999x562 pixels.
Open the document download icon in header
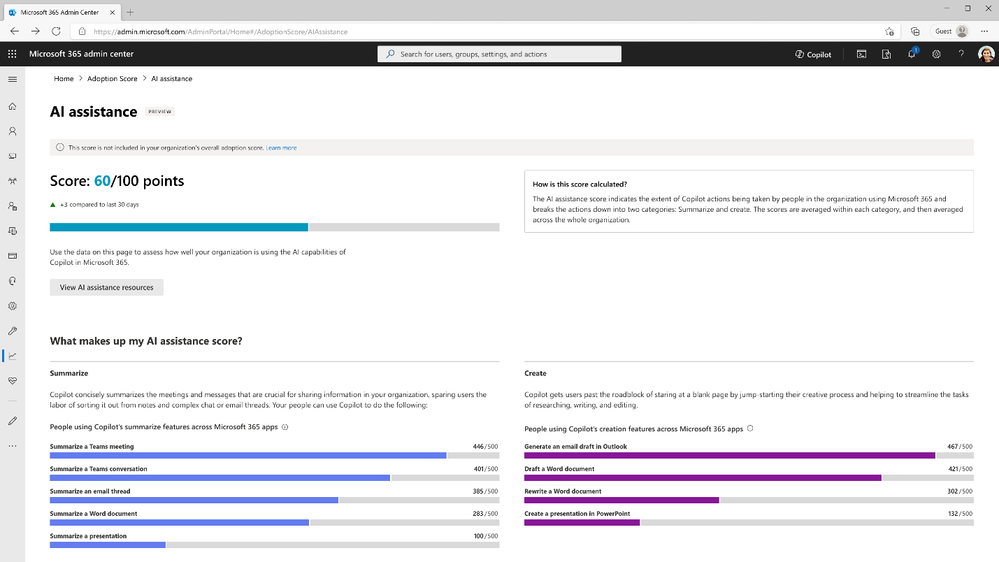coord(886,54)
